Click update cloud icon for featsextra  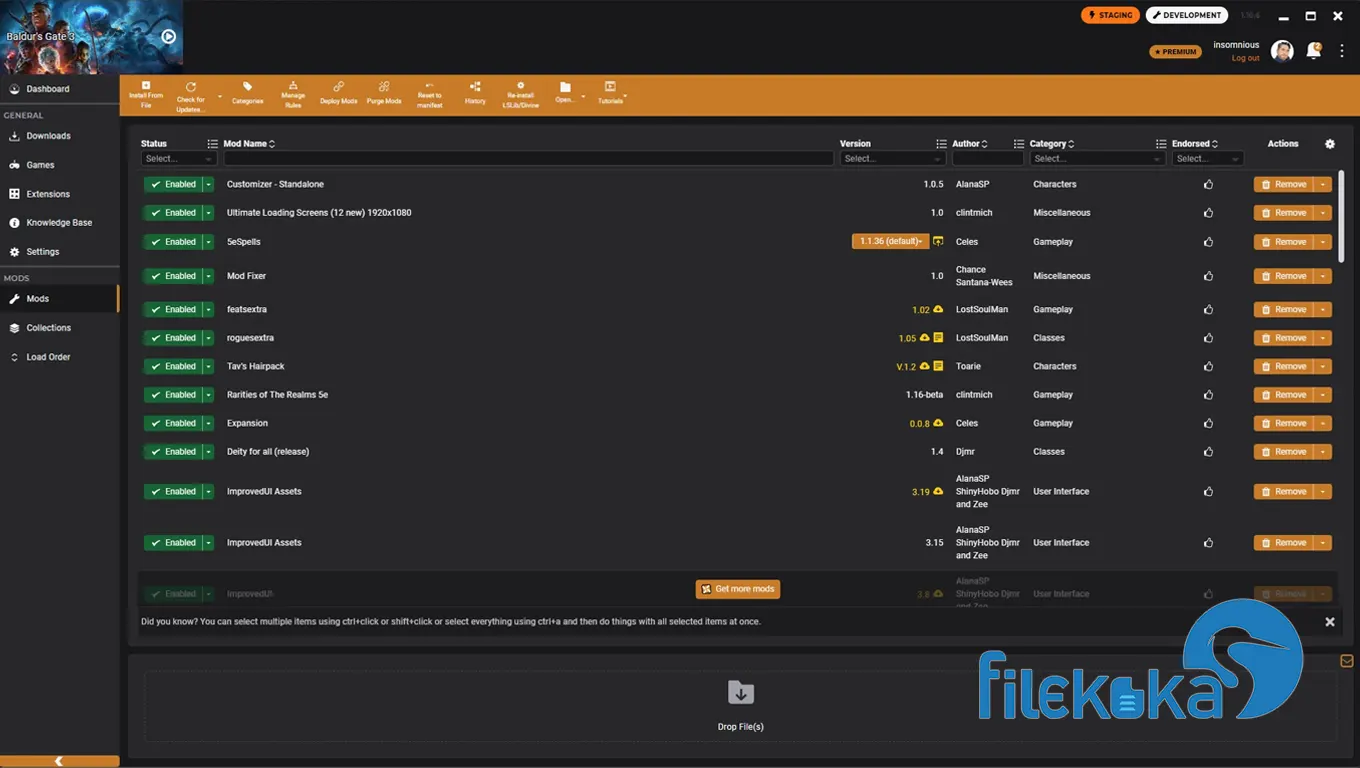938,309
